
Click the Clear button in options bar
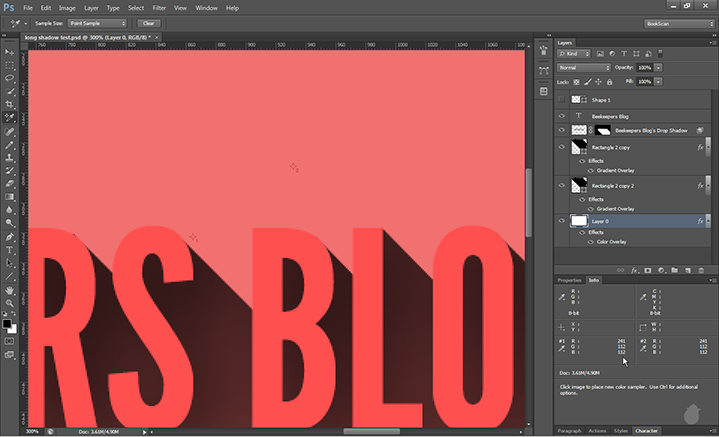tap(148, 22)
